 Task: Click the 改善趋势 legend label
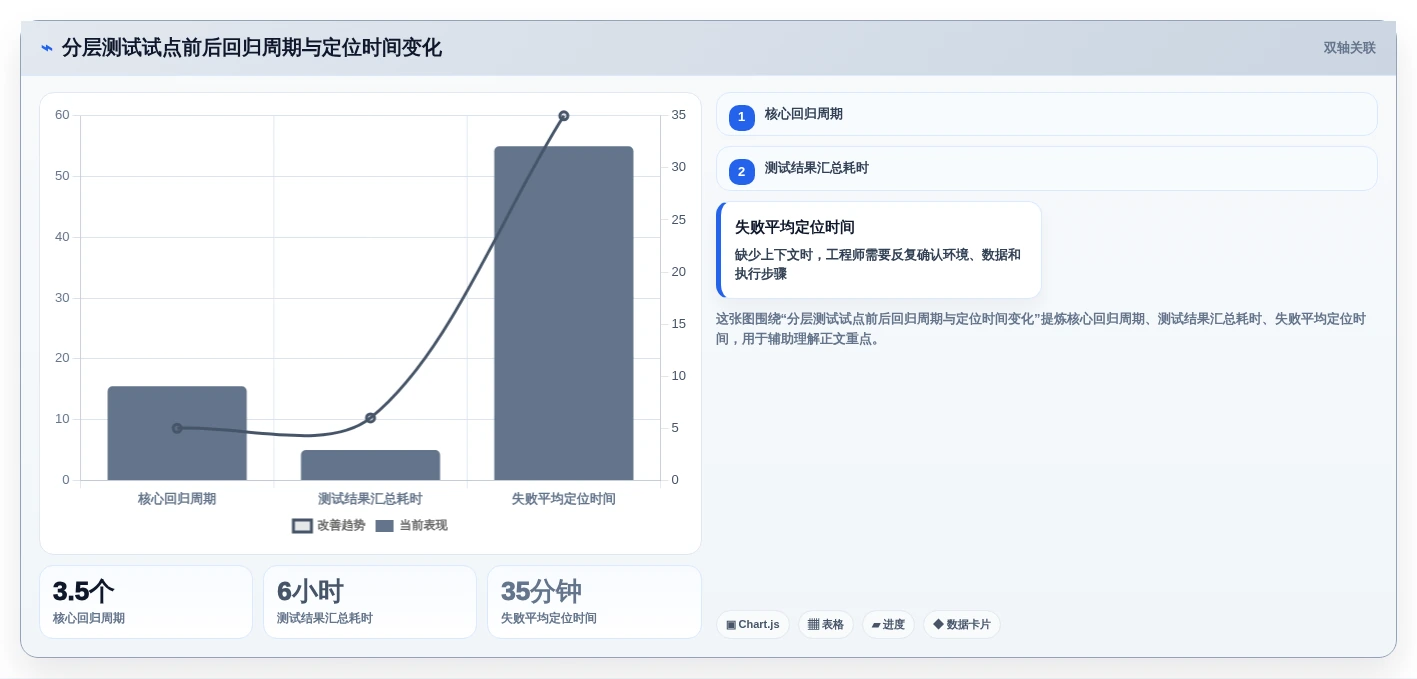[x=341, y=526]
